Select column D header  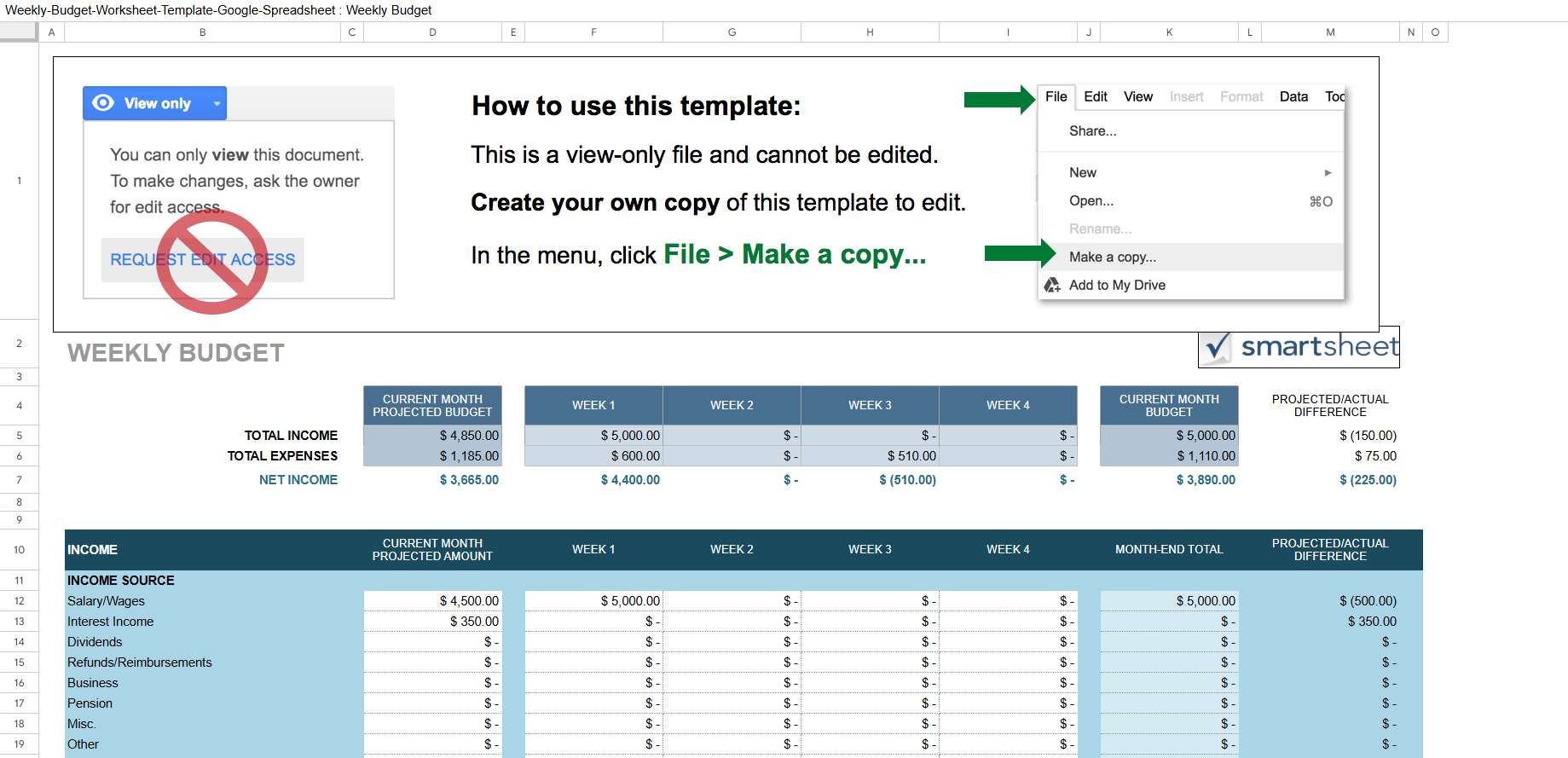point(432,32)
